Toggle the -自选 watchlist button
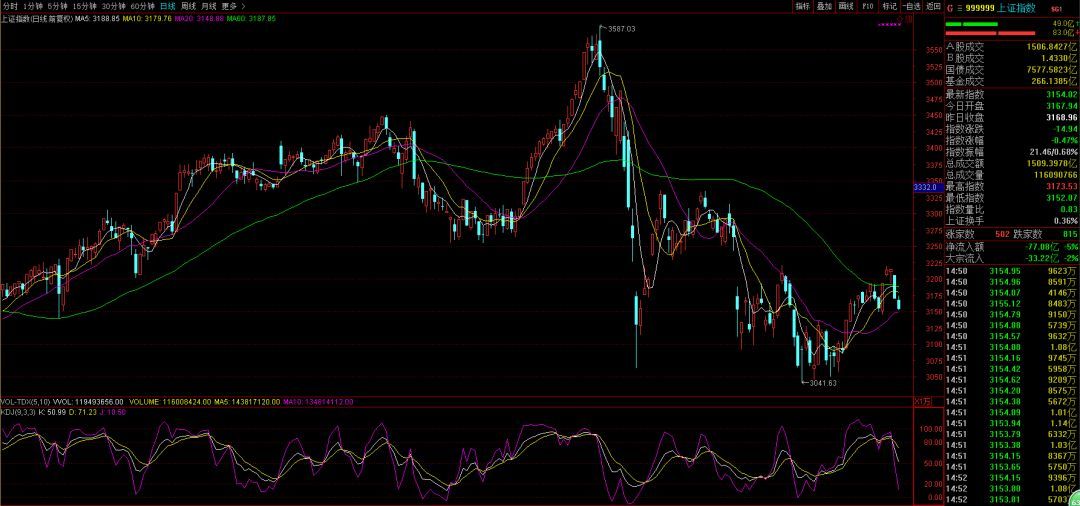This screenshot has width=1080, height=506. pos(911,6)
